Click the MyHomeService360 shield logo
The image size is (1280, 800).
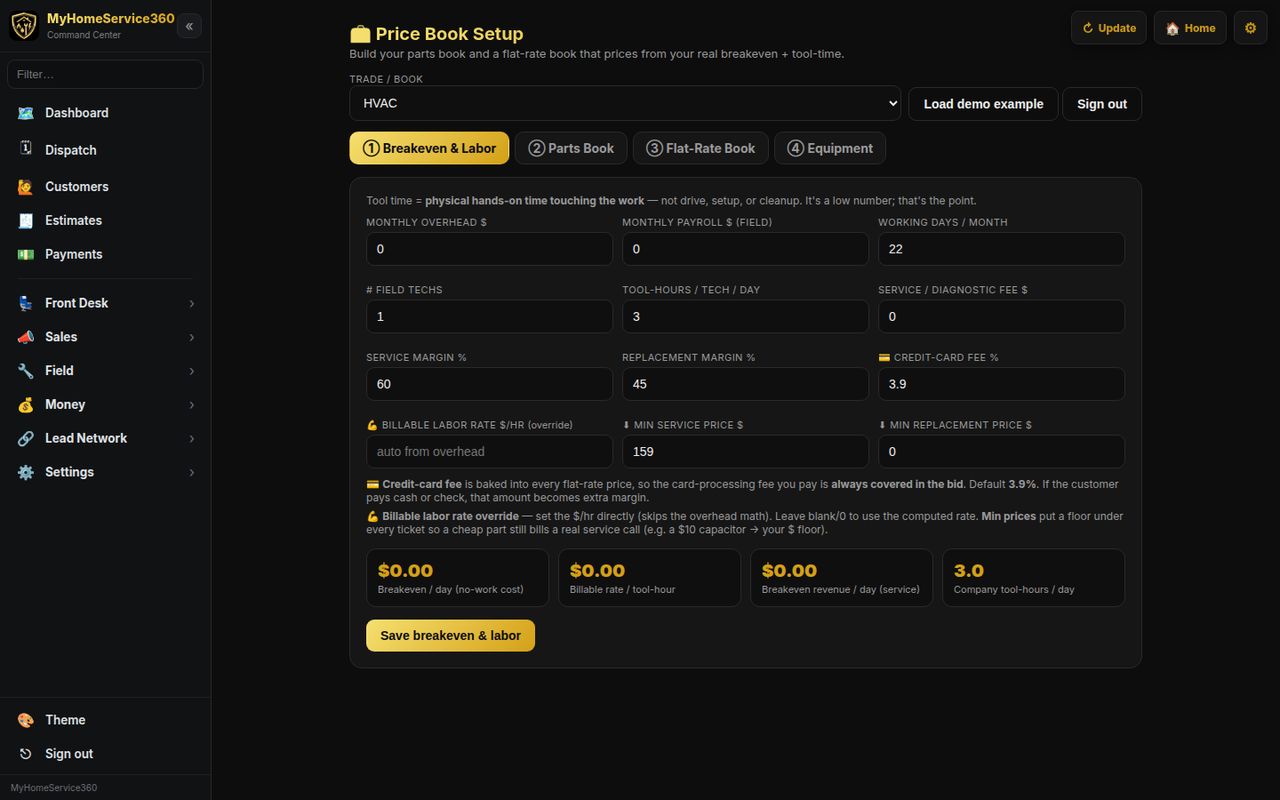point(24,26)
